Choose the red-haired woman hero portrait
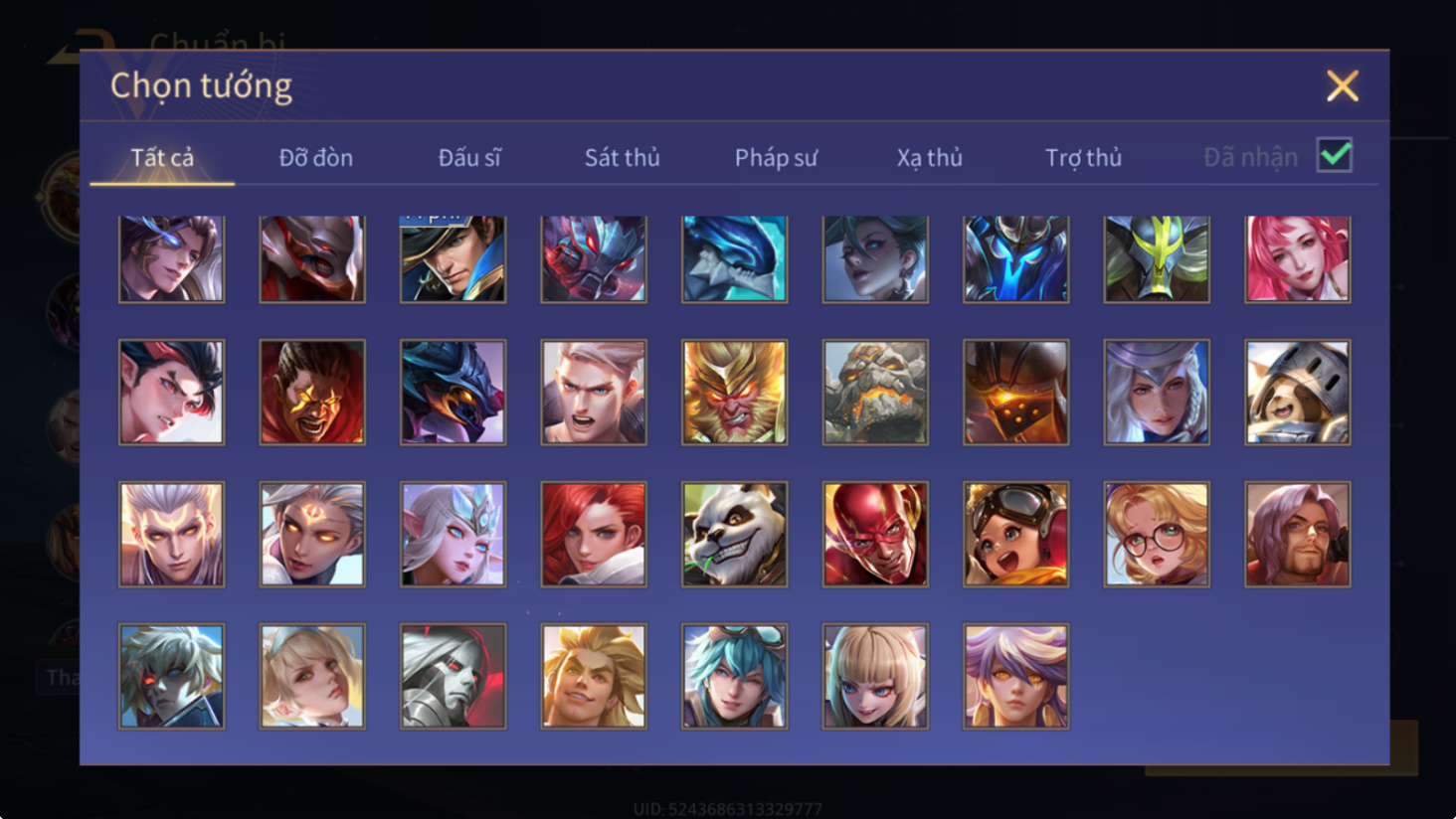Viewport: 1456px width, 819px height. (594, 534)
